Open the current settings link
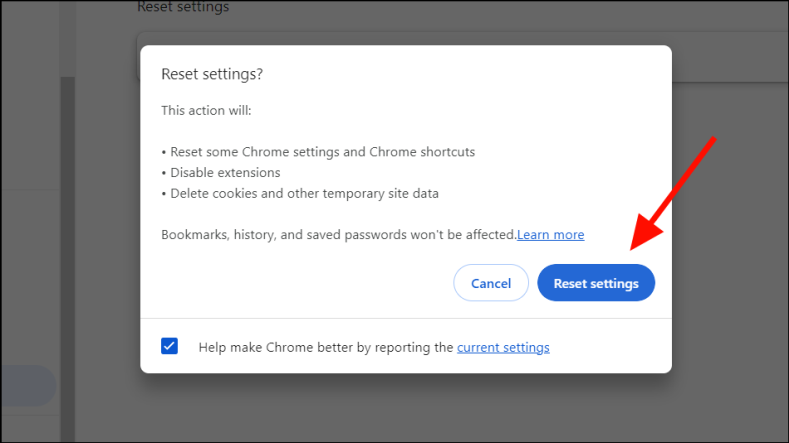The image size is (789, 443). click(x=503, y=347)
